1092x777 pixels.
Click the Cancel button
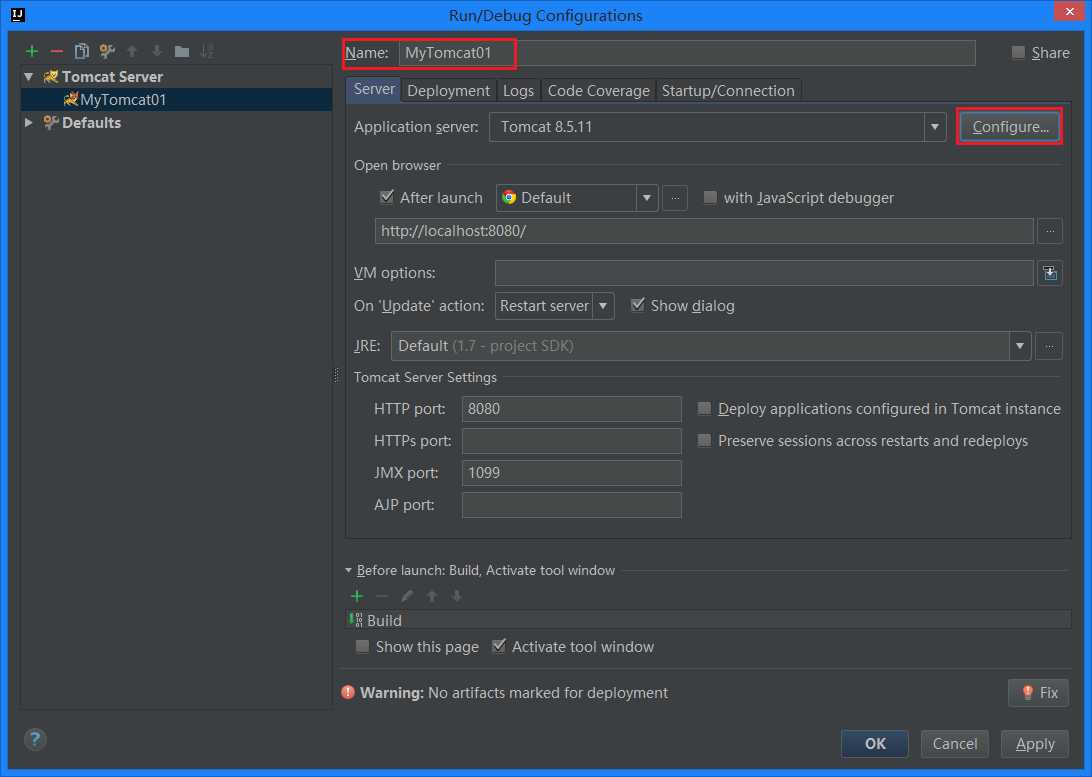coord(955,744)
